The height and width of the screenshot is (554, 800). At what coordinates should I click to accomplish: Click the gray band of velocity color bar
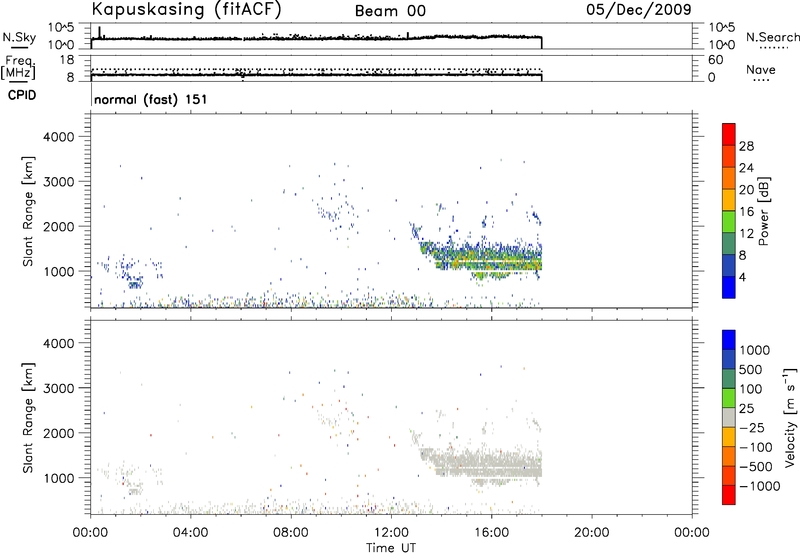[729, 418]
